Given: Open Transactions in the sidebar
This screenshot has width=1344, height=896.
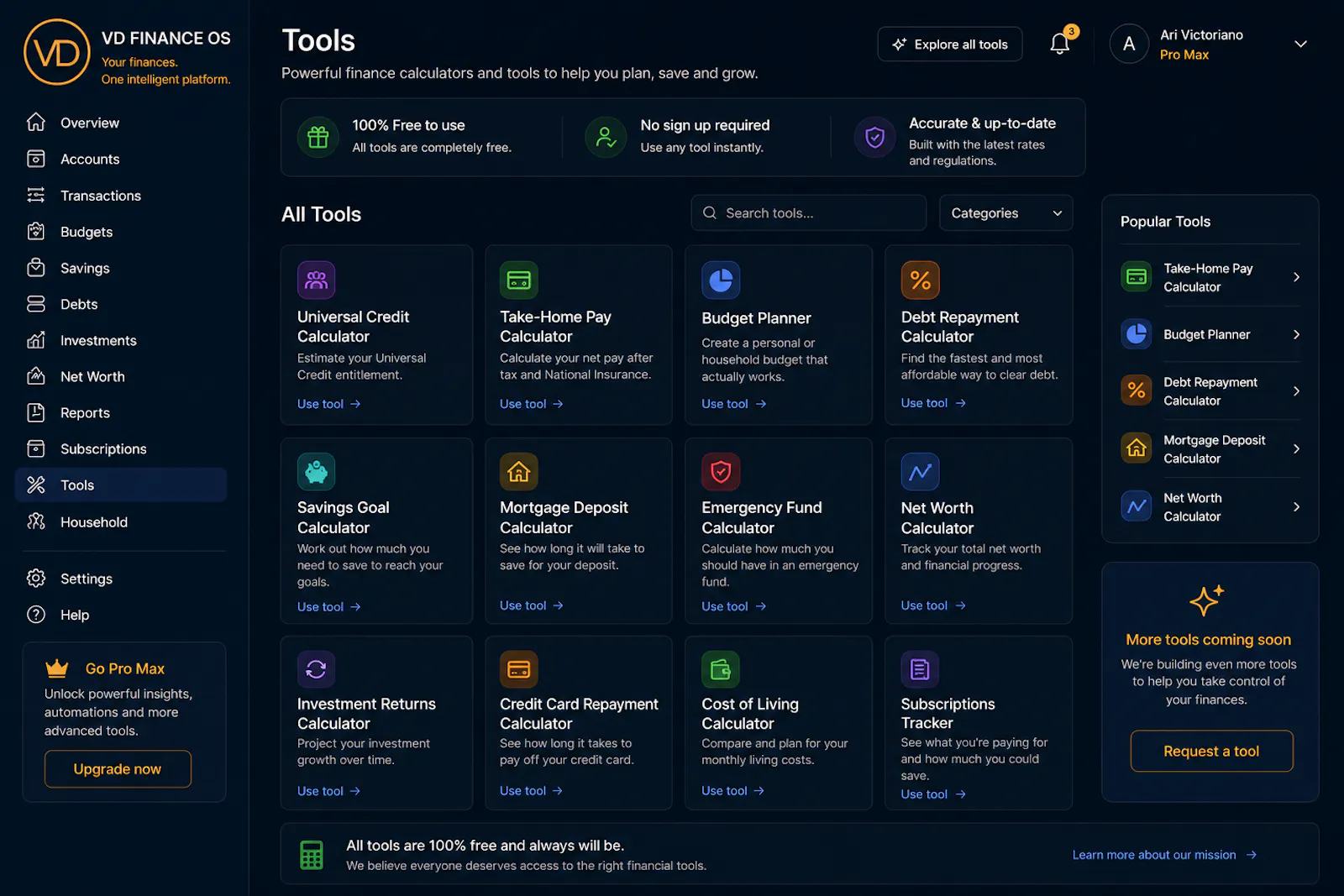Looking at the screenshot, I should (x=121, y=196).
